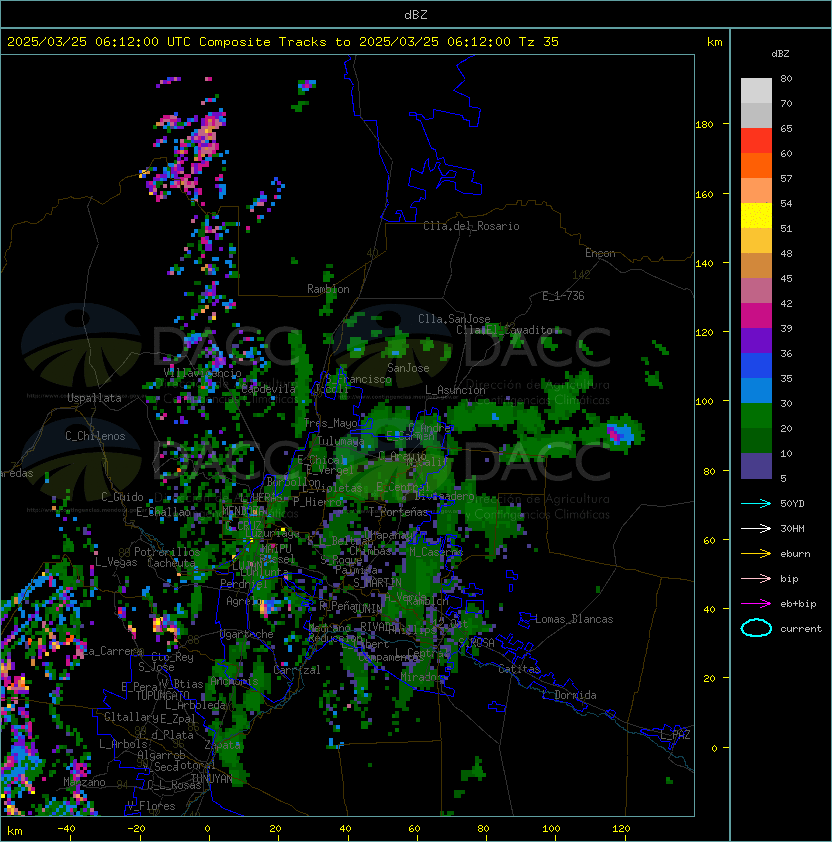832x842 pixels.
Task: Click the V_Flores map label
Action: pos(151,806)
